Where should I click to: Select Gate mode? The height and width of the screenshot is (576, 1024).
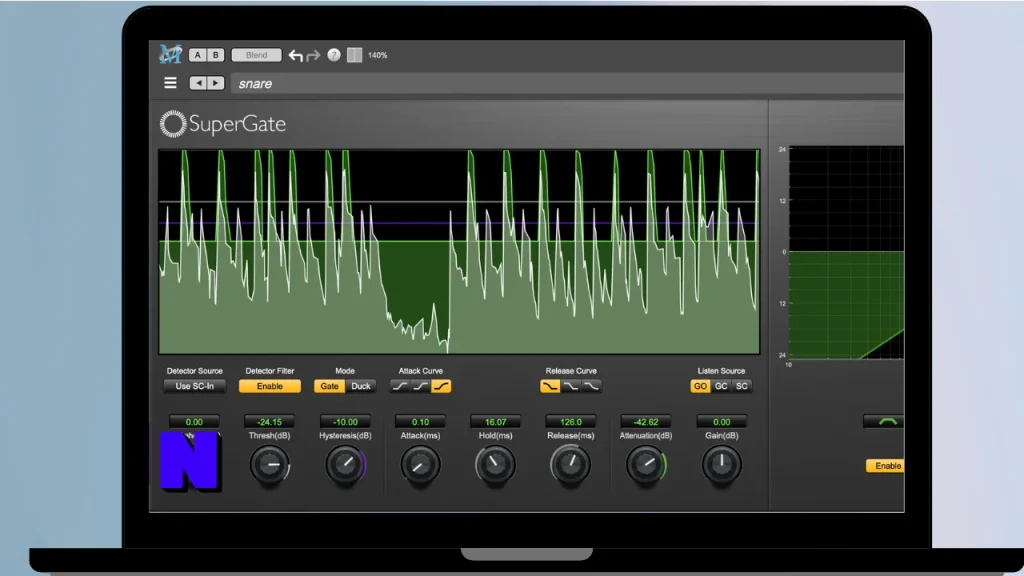coord(329,386)
